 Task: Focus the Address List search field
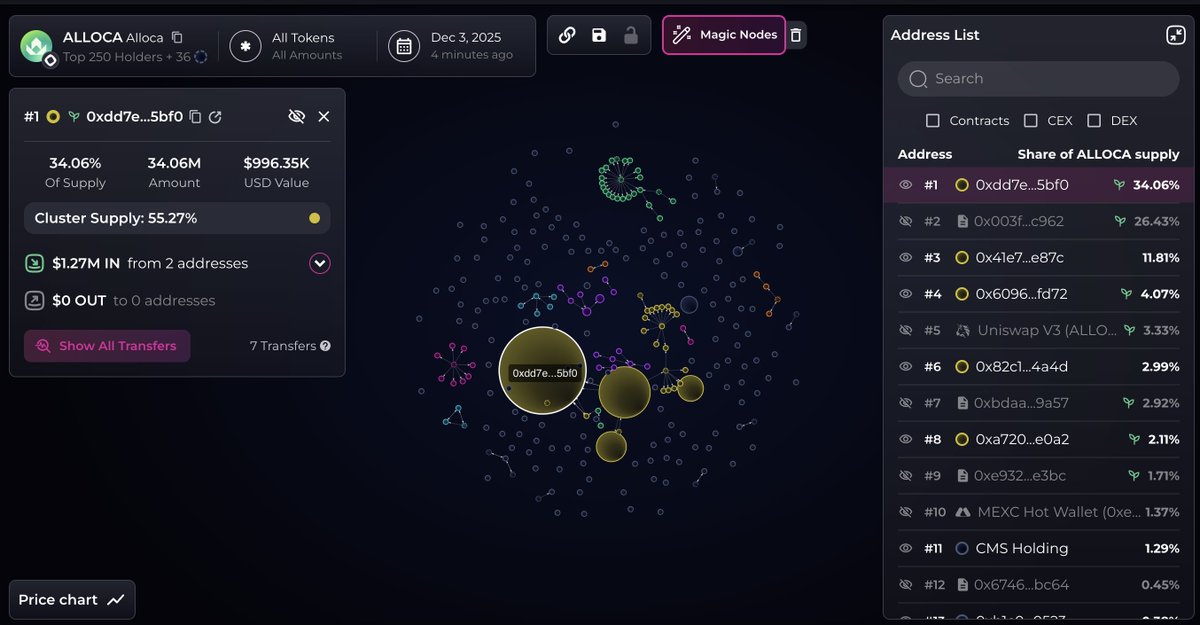click(x=1038, y=79)
